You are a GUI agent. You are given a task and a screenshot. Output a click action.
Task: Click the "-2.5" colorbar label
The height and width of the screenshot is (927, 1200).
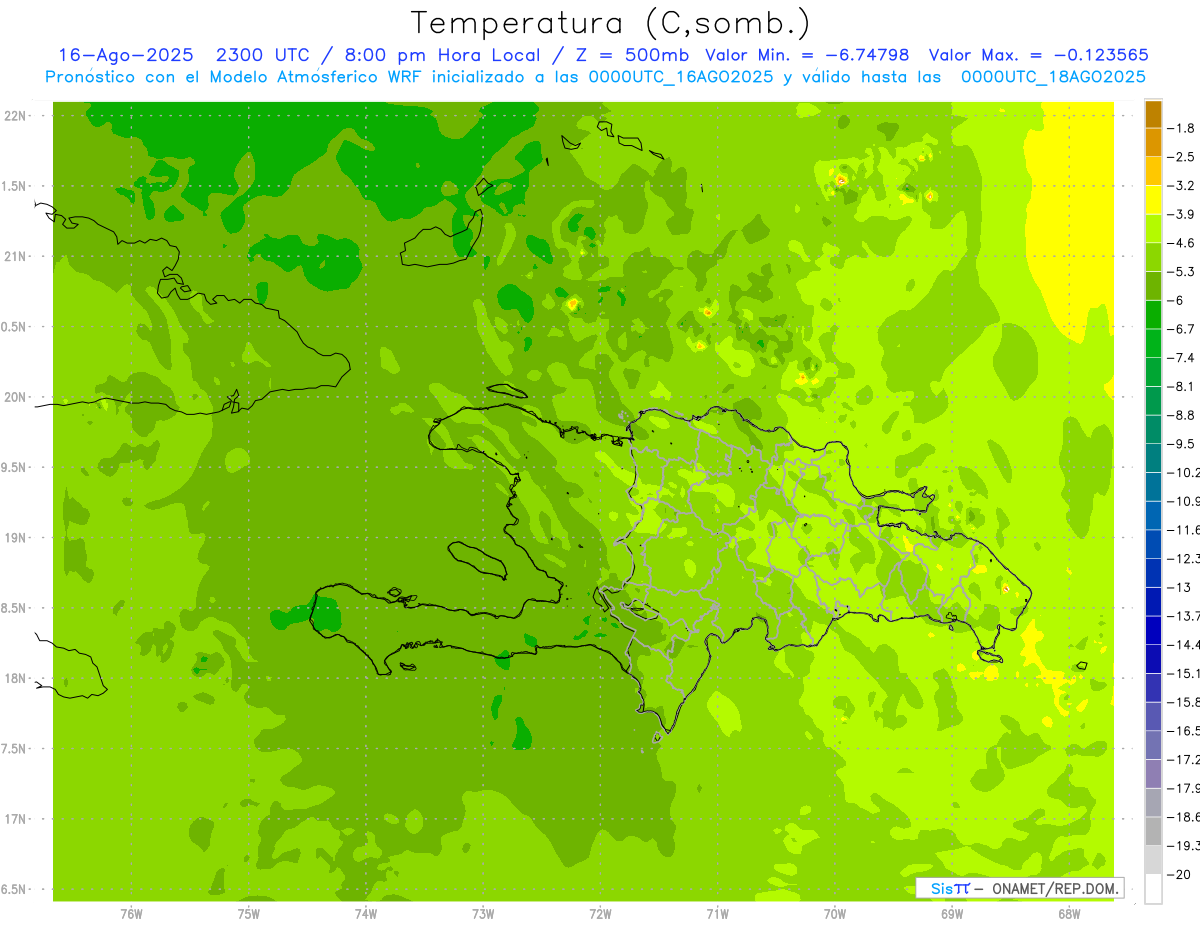click(1181, 157)
